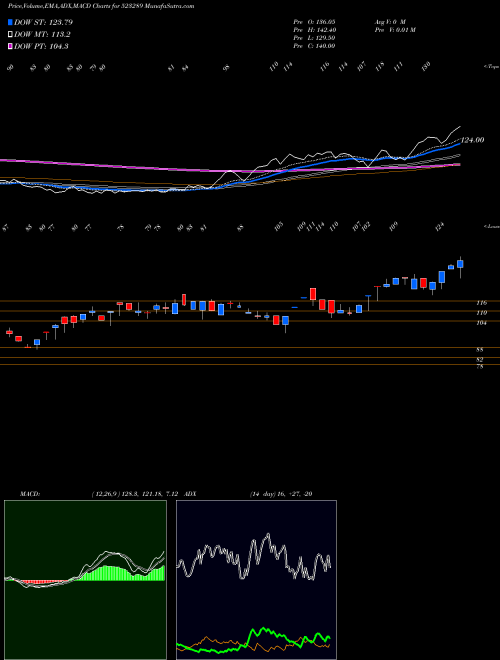
Task: Click the 'Pre O: 136.05' open value
Action: point(314,22)
